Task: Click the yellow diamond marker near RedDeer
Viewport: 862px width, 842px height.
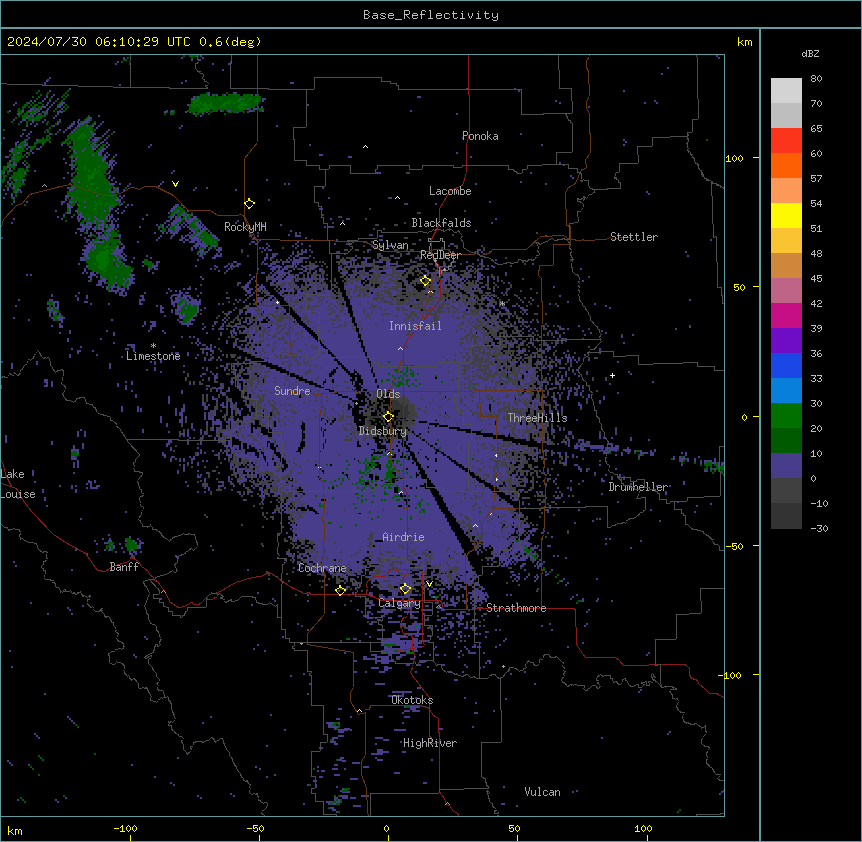Action: [426, 281]
